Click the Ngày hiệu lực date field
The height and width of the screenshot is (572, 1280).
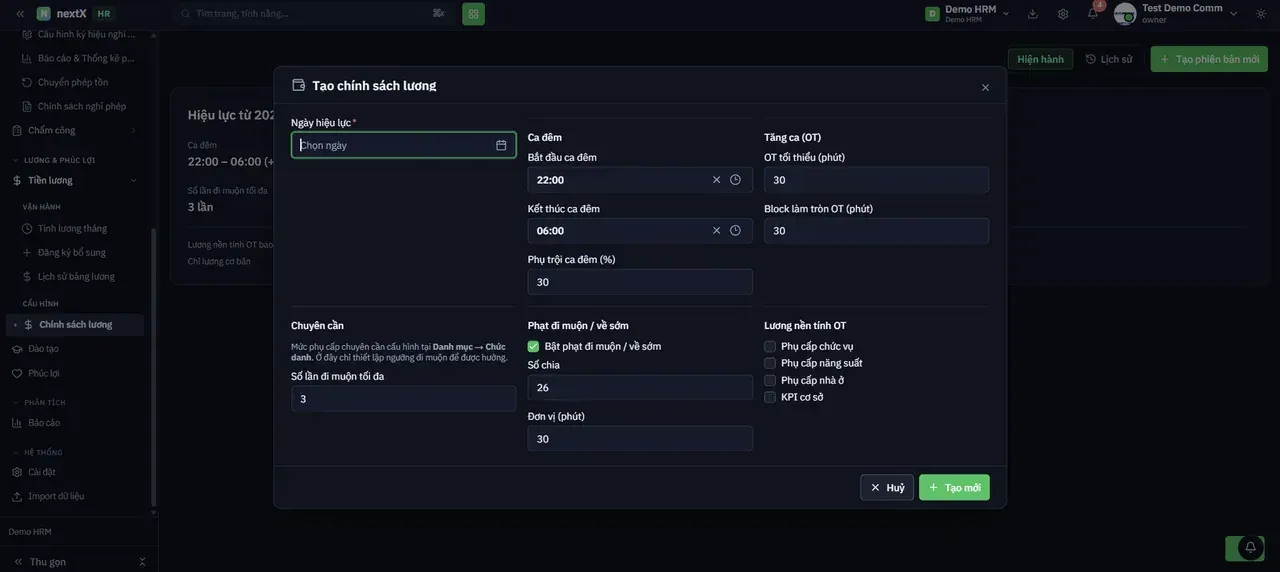404,145
